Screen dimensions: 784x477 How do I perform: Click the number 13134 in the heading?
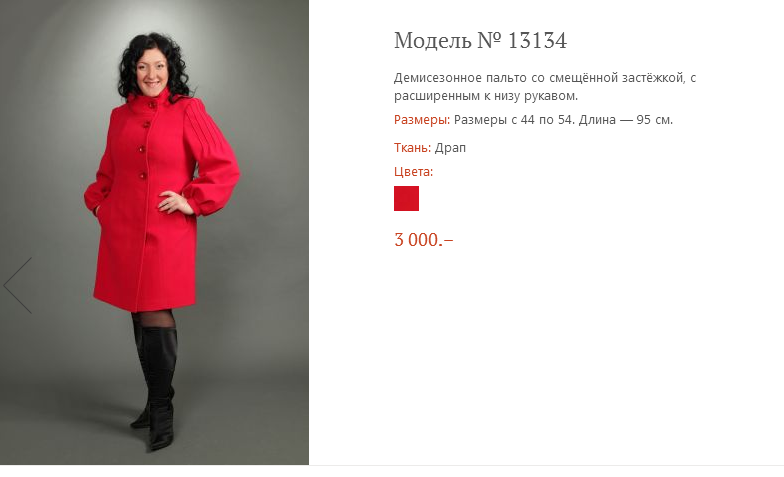tap(537, 40)
